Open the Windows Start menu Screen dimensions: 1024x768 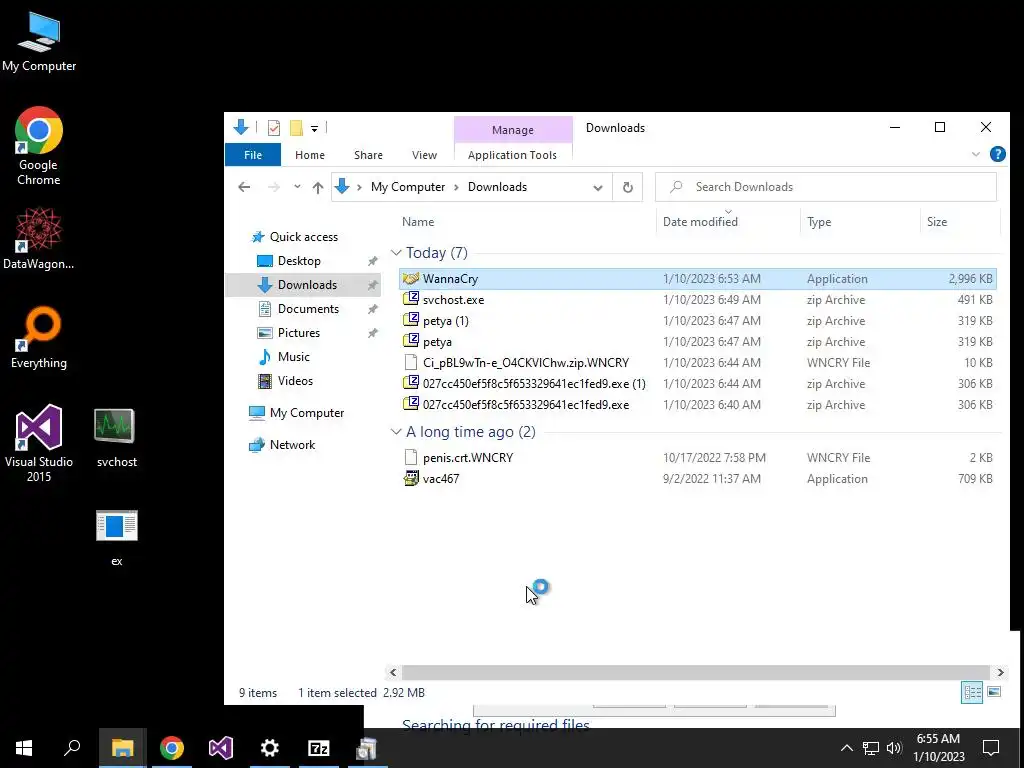click(24, 748)
